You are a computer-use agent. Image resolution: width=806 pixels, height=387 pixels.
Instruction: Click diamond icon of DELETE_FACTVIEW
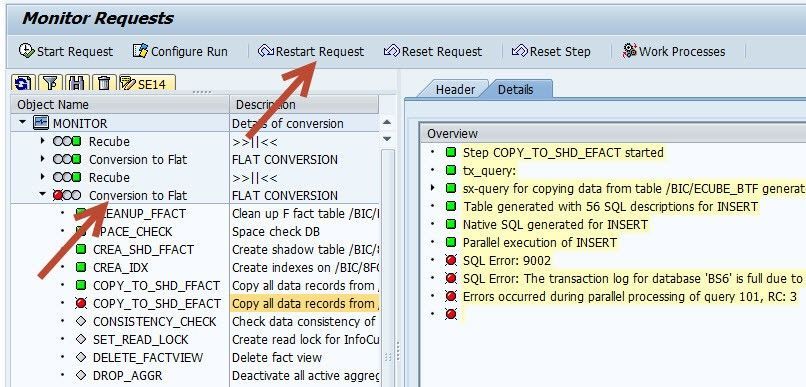pos(81,358)
